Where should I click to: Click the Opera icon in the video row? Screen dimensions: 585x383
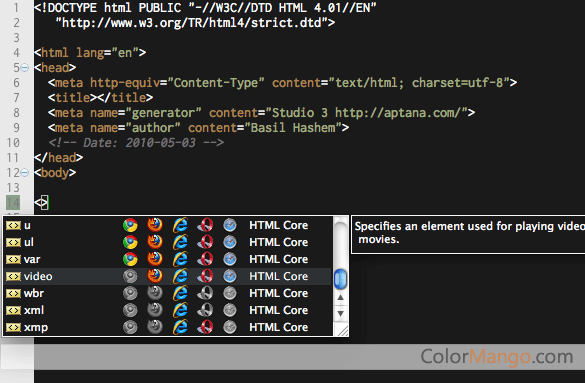(205, 276)
